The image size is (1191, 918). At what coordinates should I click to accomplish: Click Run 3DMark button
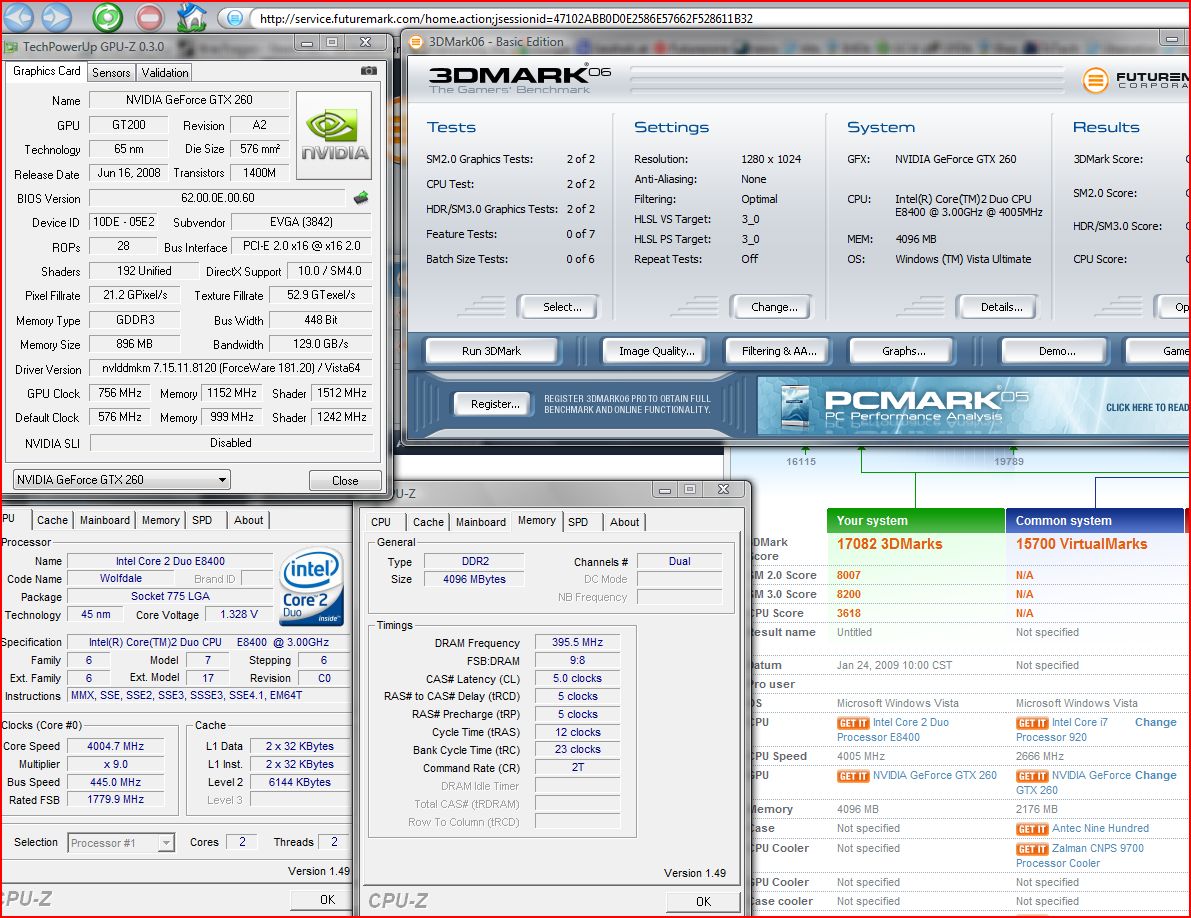pos(491,351)
